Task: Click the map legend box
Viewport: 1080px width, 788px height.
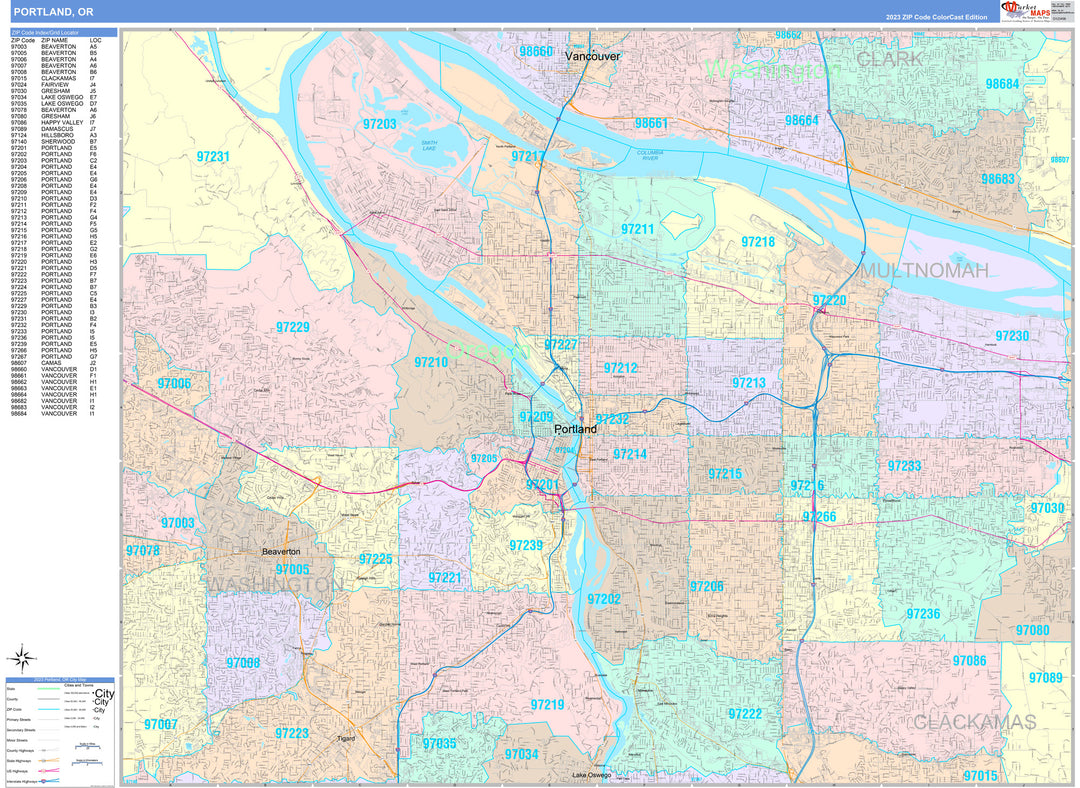Action: [60, 729]
